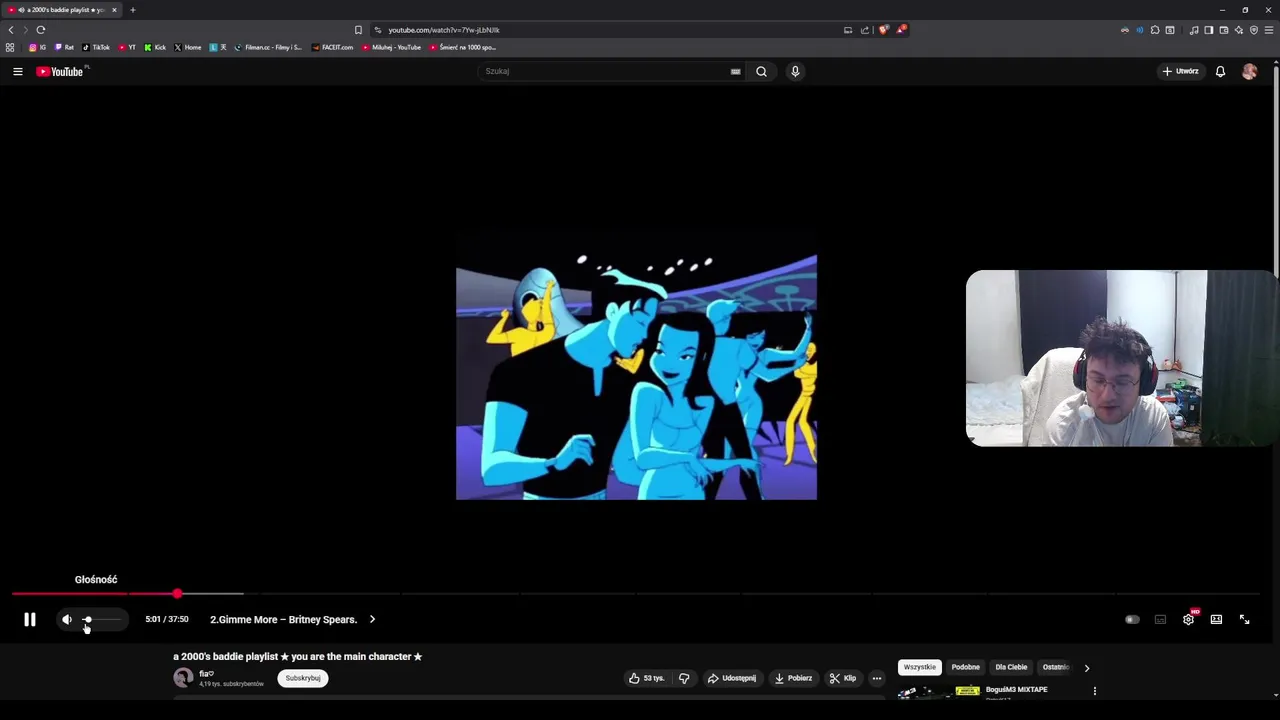Open YouTube notifications bell
1280x720 pixels.
[1220, 71]
